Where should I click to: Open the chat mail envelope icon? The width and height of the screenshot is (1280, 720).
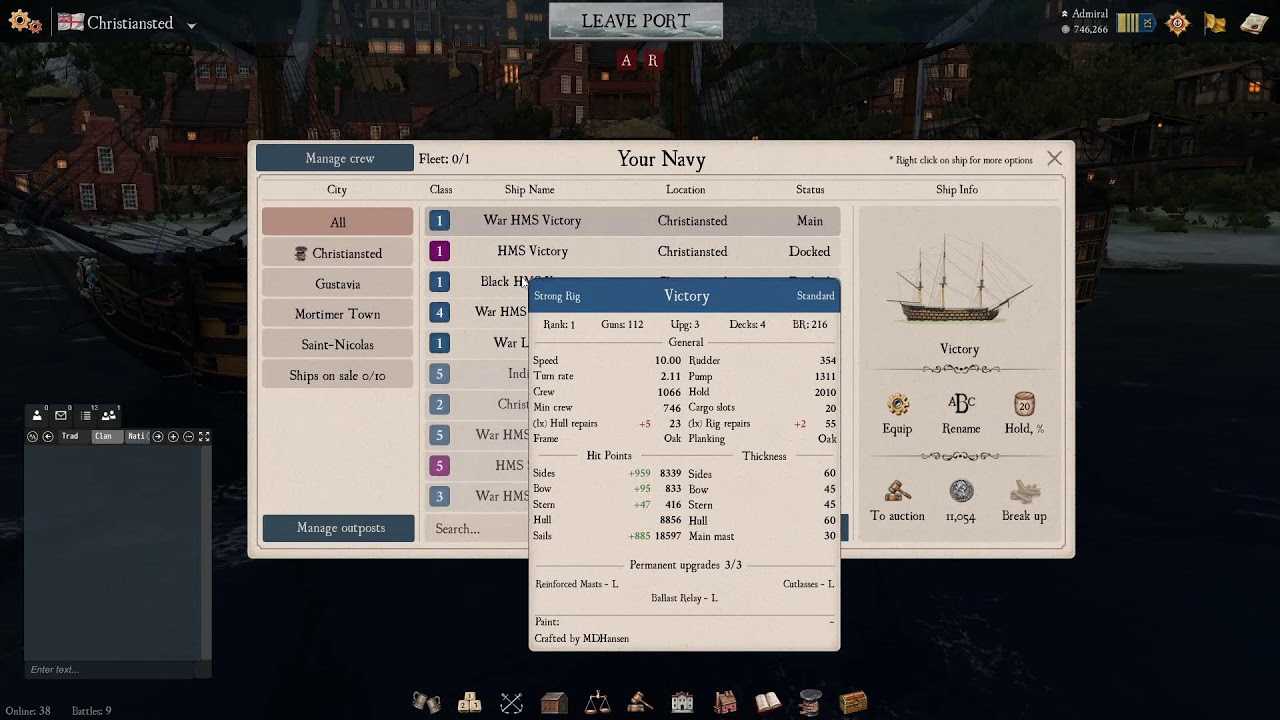61,415
